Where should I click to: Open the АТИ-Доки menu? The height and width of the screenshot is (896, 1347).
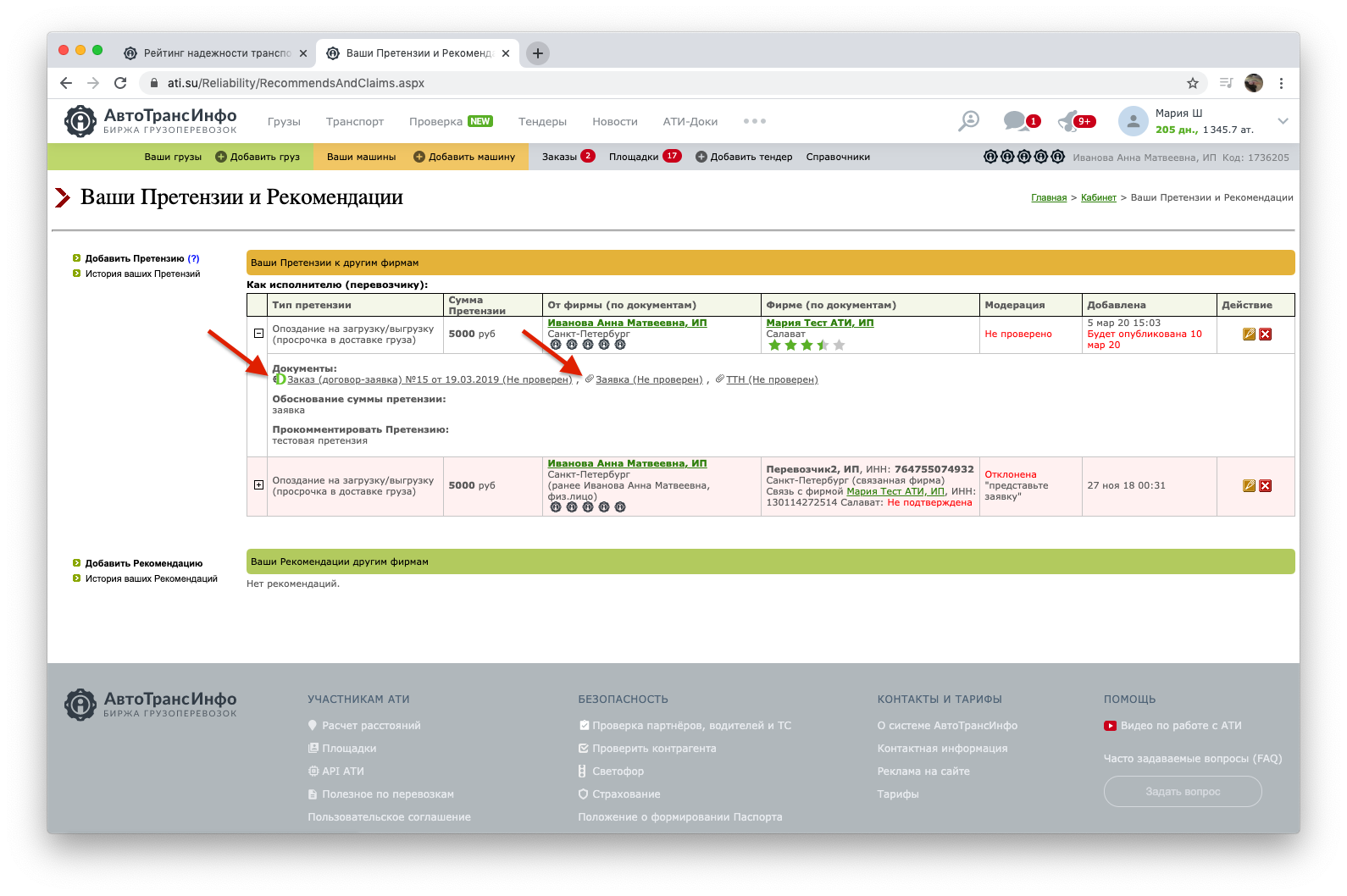[690, 122]
